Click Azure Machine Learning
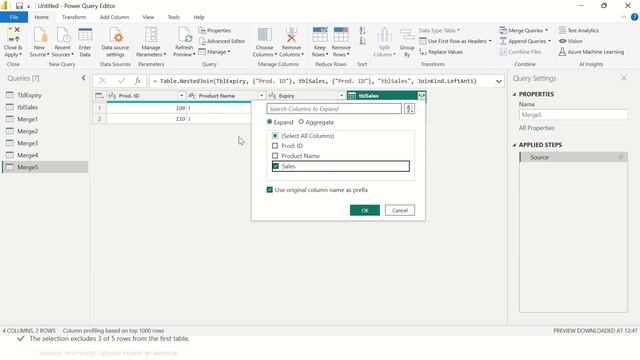The height and width of the screenshot is (360, 640). (591, 52)
